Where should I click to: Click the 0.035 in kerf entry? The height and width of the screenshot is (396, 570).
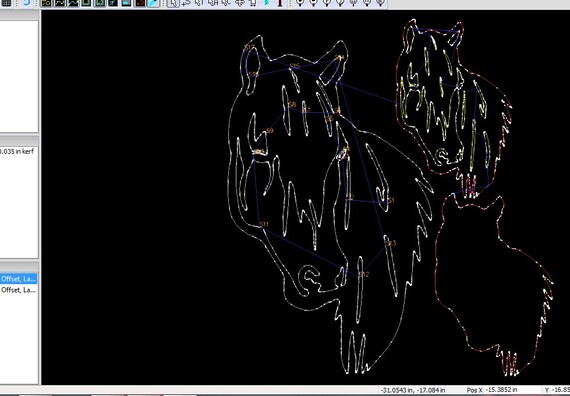tap(17, 151)
